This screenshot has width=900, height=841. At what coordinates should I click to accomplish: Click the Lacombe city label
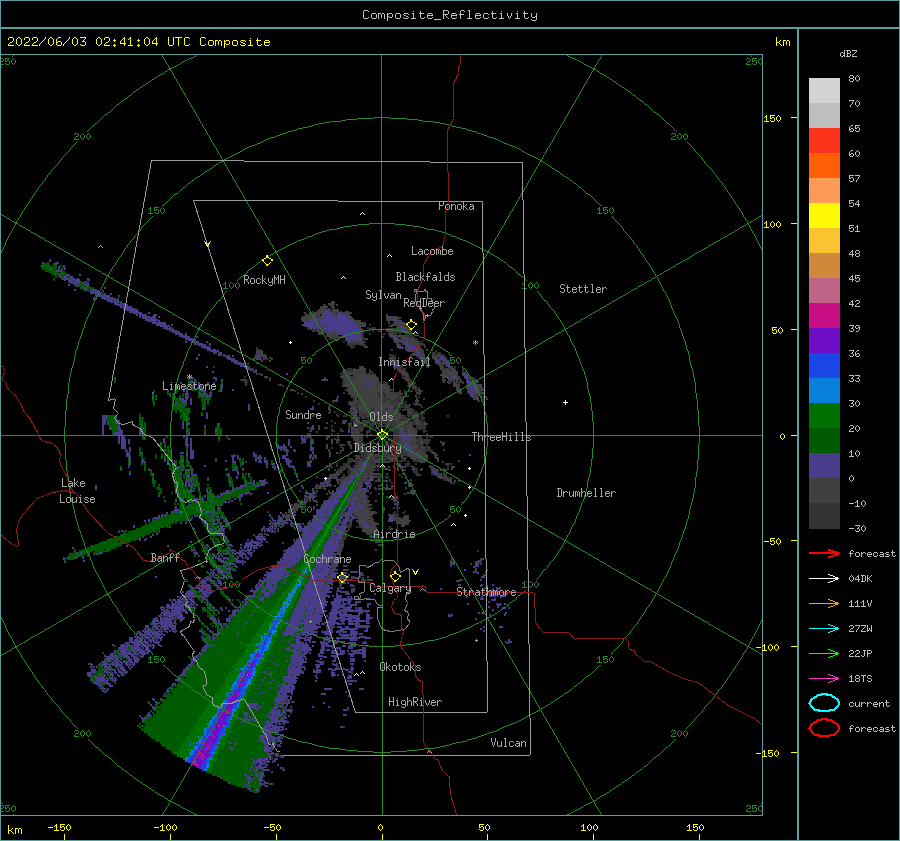[x=432, y=251]
